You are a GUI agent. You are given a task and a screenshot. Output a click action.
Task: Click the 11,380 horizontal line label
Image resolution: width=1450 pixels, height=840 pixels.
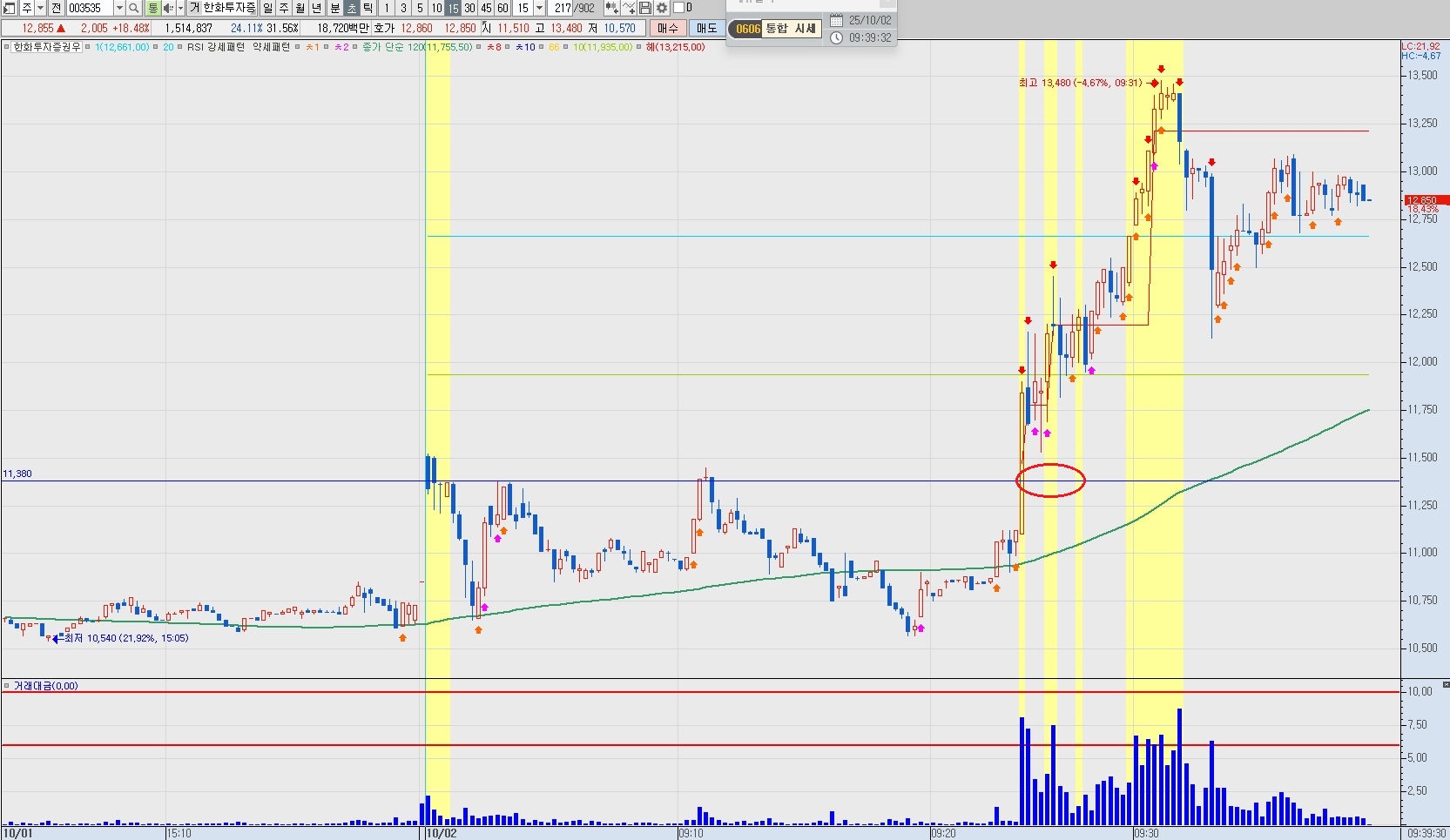click(17, 474)
